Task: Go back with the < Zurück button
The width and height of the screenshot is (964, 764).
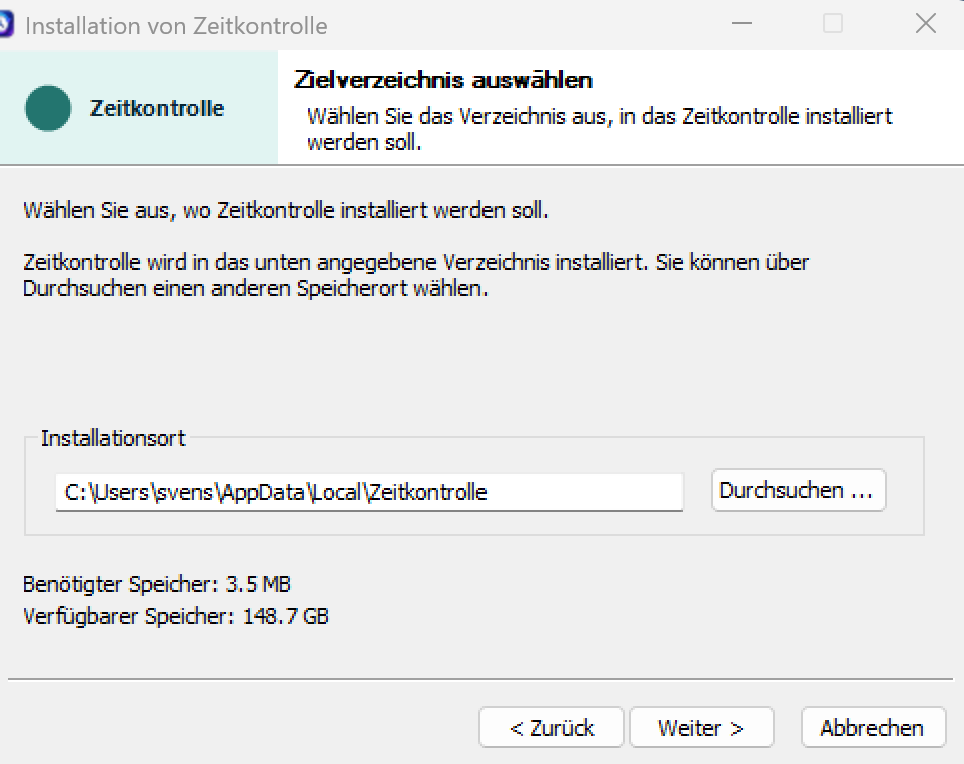Action: (x=551, y=727)
